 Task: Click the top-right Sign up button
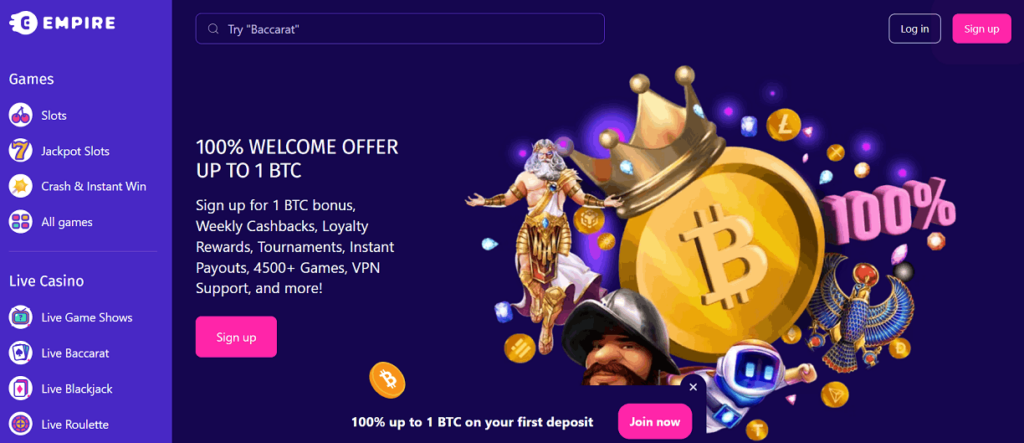pyautogui.click(x=982, y=29)
